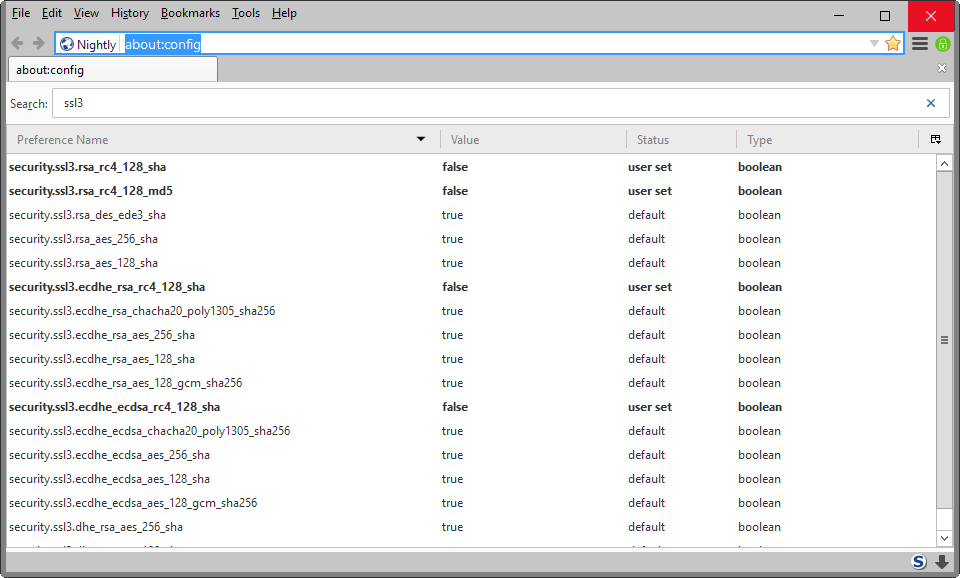Select security.ssl3.ecdhe_ecdsa_rc4_128_sha preference
The width and height of the screenshot is (960, 578).
(x=114, y=407)
